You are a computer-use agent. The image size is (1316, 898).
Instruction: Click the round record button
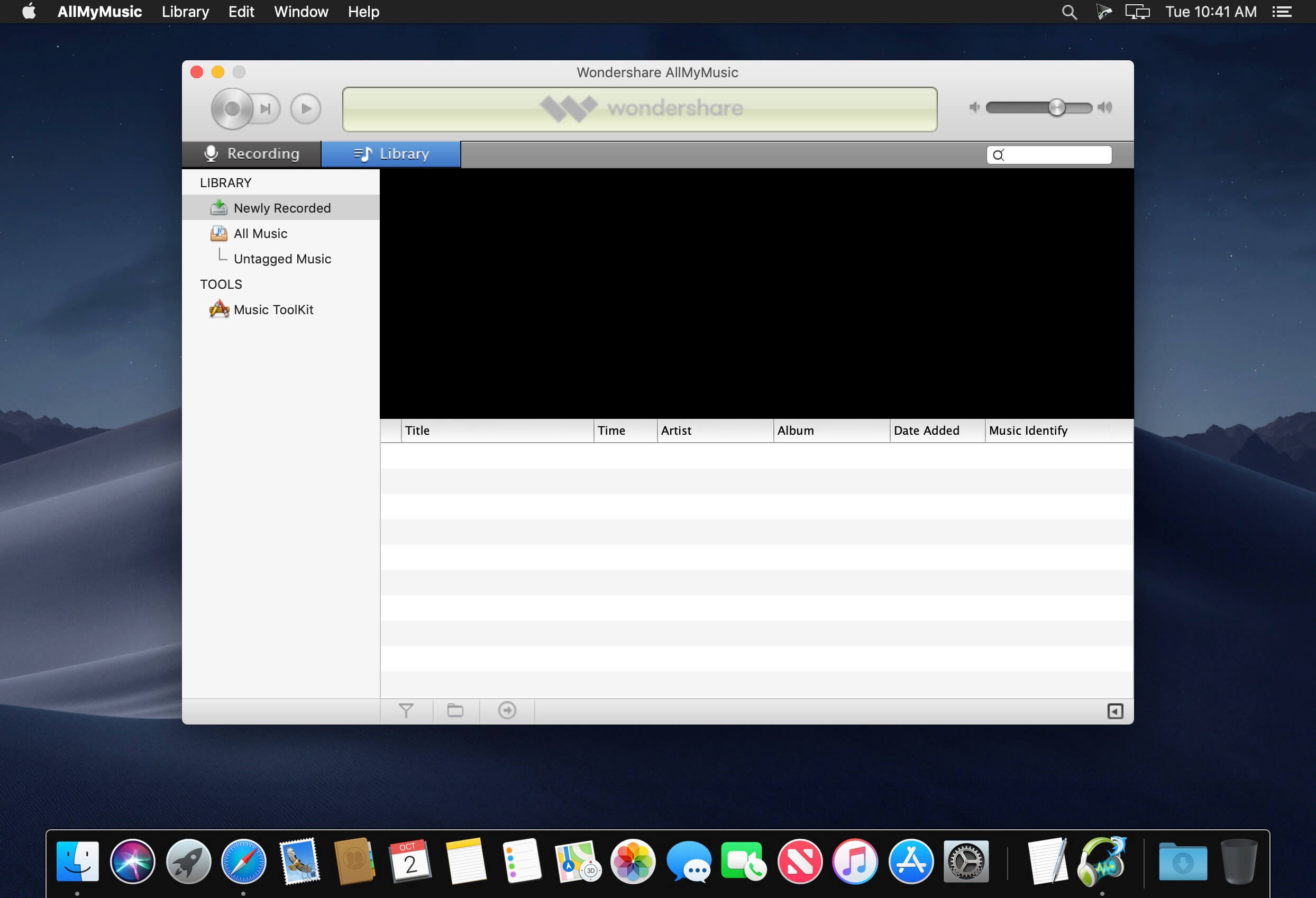click(x=232, y=108)
